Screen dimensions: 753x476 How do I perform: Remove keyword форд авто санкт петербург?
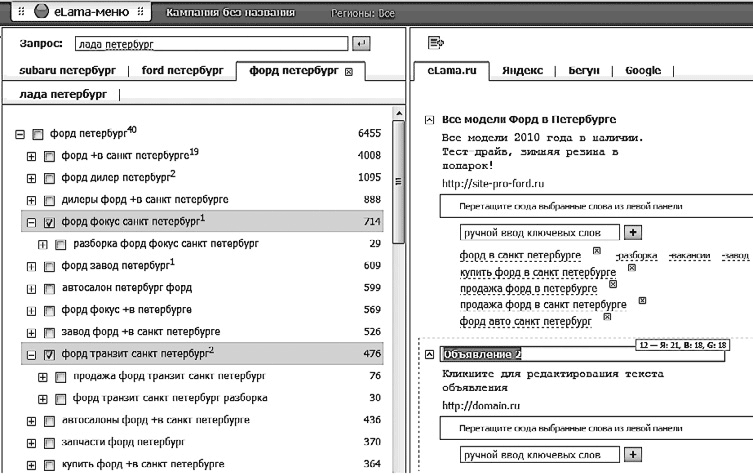pos(607,317)
